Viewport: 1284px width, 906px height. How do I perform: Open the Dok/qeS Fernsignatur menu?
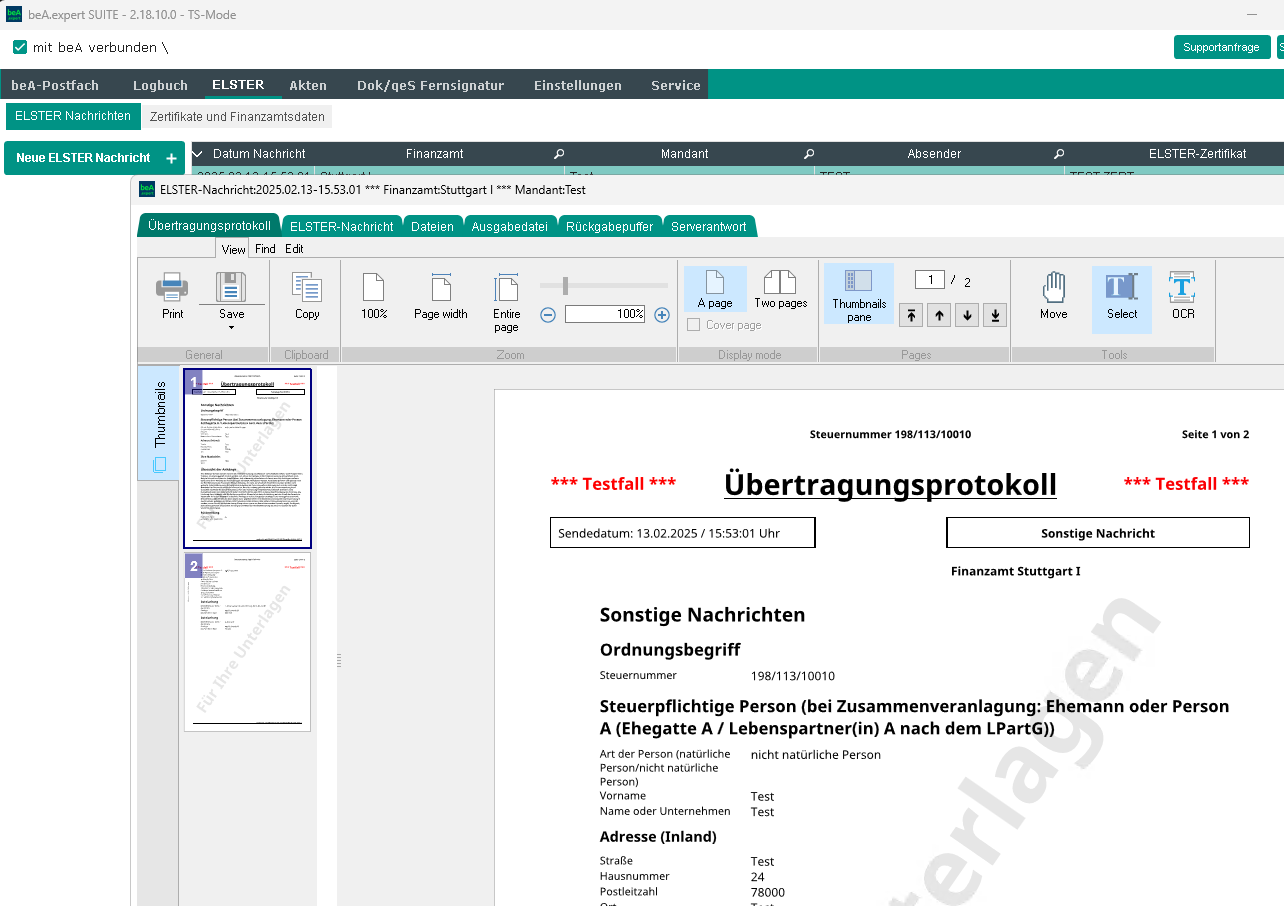pos(430,85)
